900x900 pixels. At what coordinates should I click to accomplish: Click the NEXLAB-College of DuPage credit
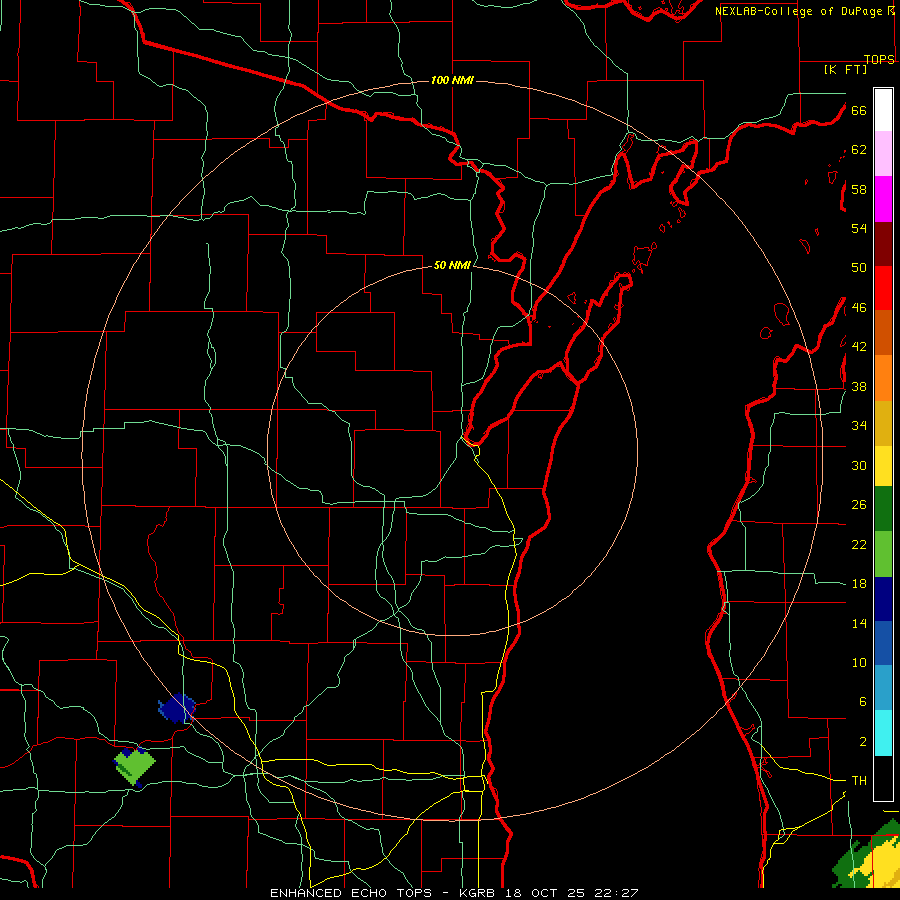click(799, 11)
